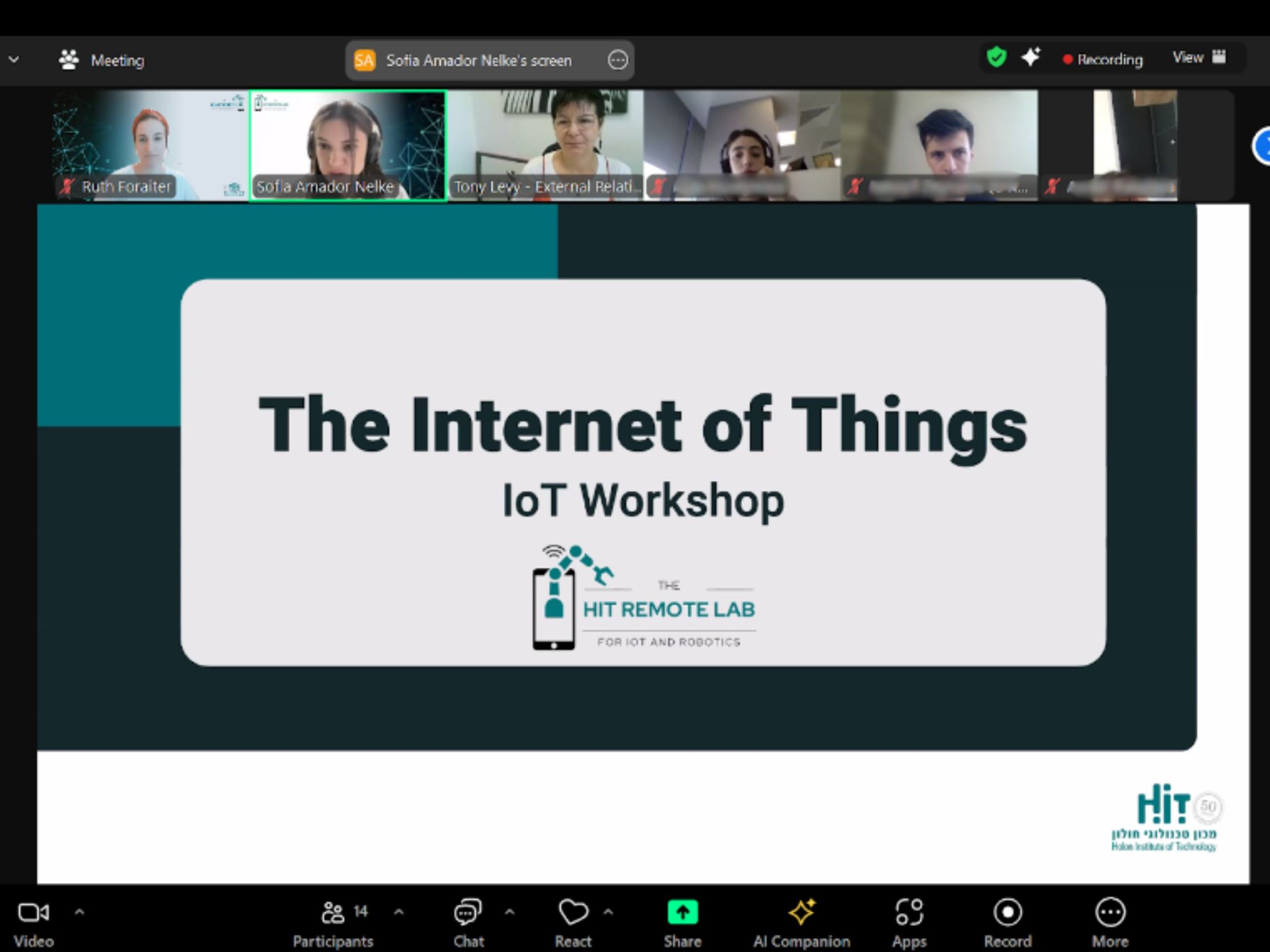Viewport: 1270px width, 952px height.
Task: Click Sofia Amador Nelke's screen label
Action: [479, 61]
